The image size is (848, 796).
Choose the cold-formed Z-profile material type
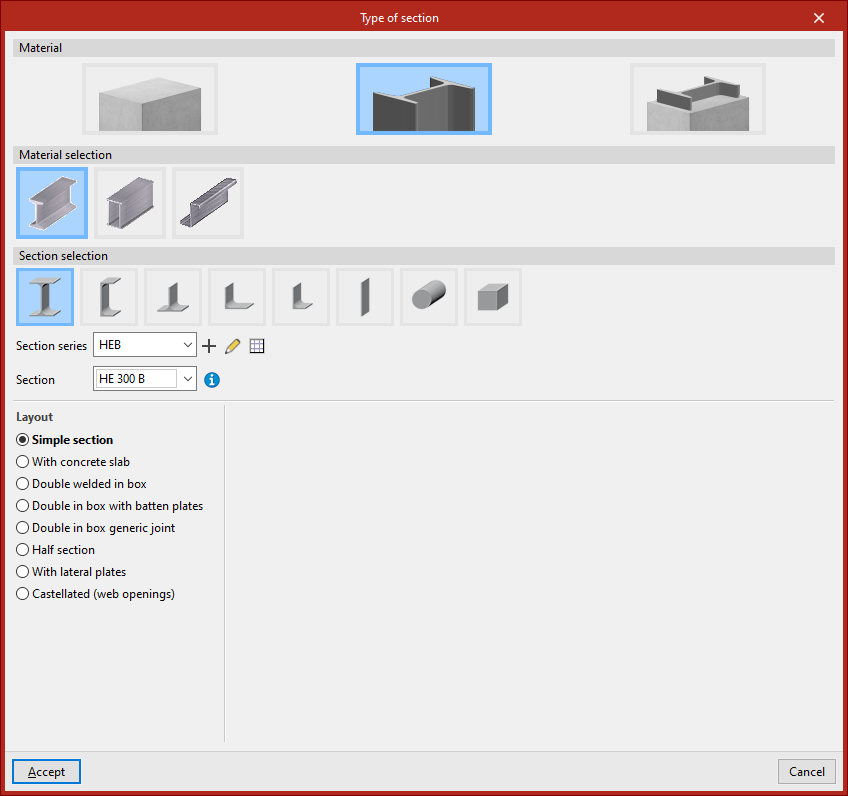(x=208, y=203)
